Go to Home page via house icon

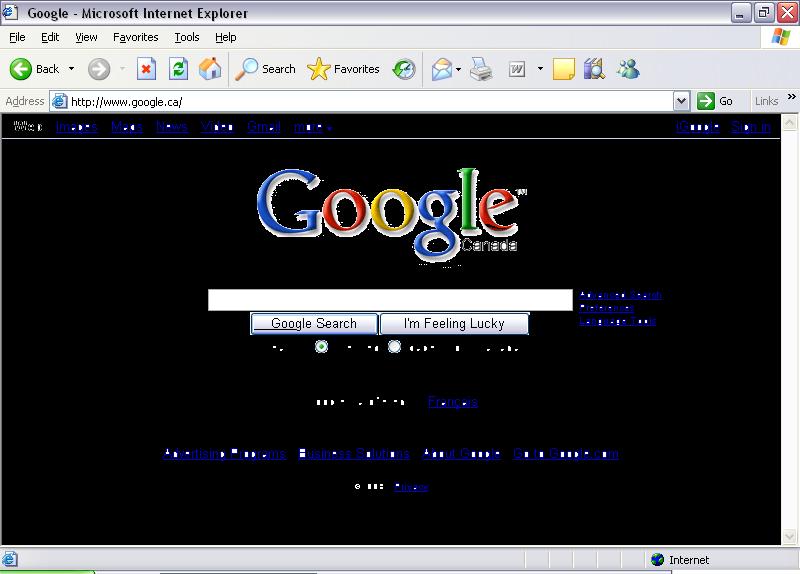tap(210, 69)
